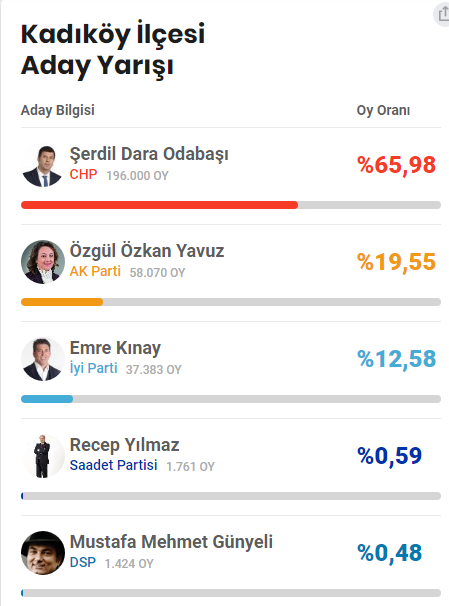Select Emre Kınay's portrait thumbnail
This screenshot has width=449, height=606.
coord(43,359)
